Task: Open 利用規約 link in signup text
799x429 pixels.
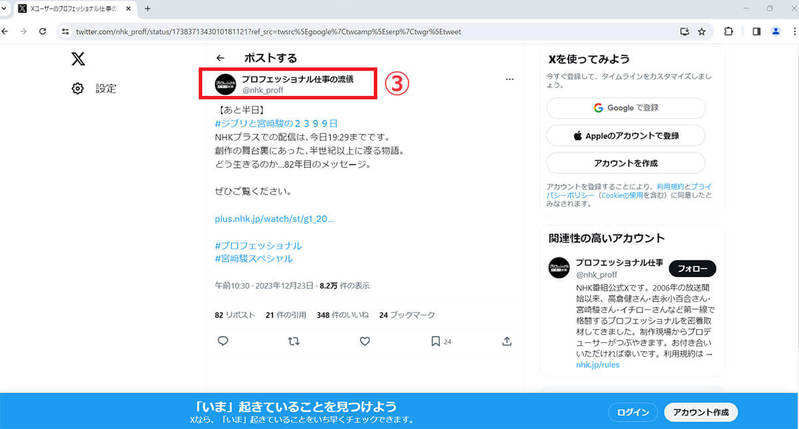Action: (670, 186)
